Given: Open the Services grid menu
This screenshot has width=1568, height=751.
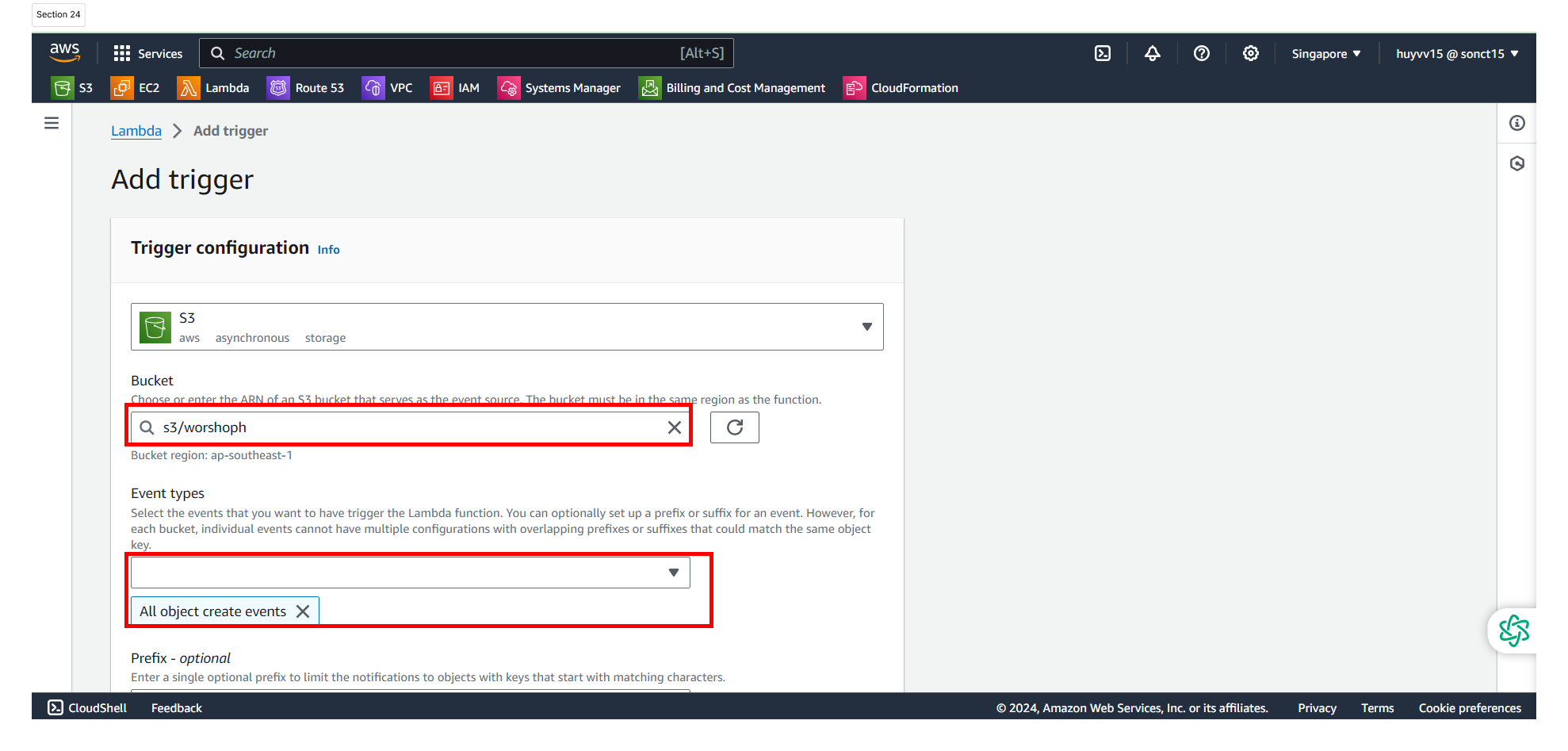Looking at the screenshot, I should click(x=121, y=53).
